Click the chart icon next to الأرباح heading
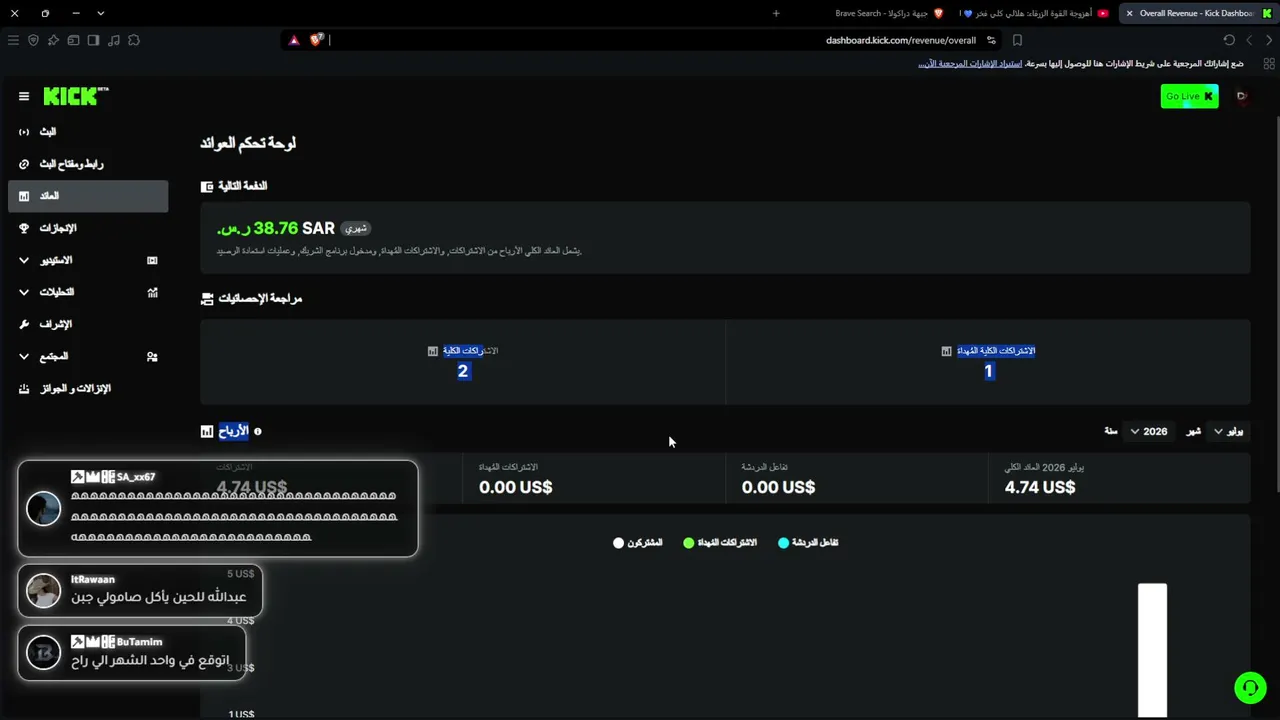Screen dimensions: 1280x720 coord(207,432)
